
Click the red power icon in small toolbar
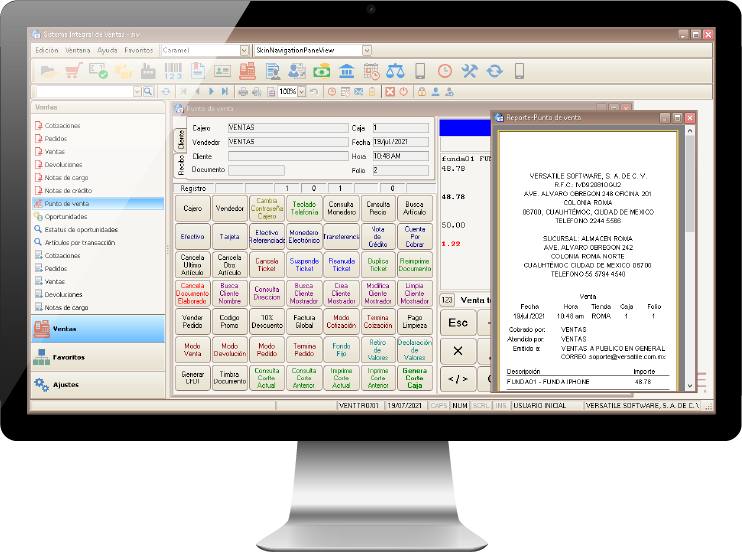(404, 92)
